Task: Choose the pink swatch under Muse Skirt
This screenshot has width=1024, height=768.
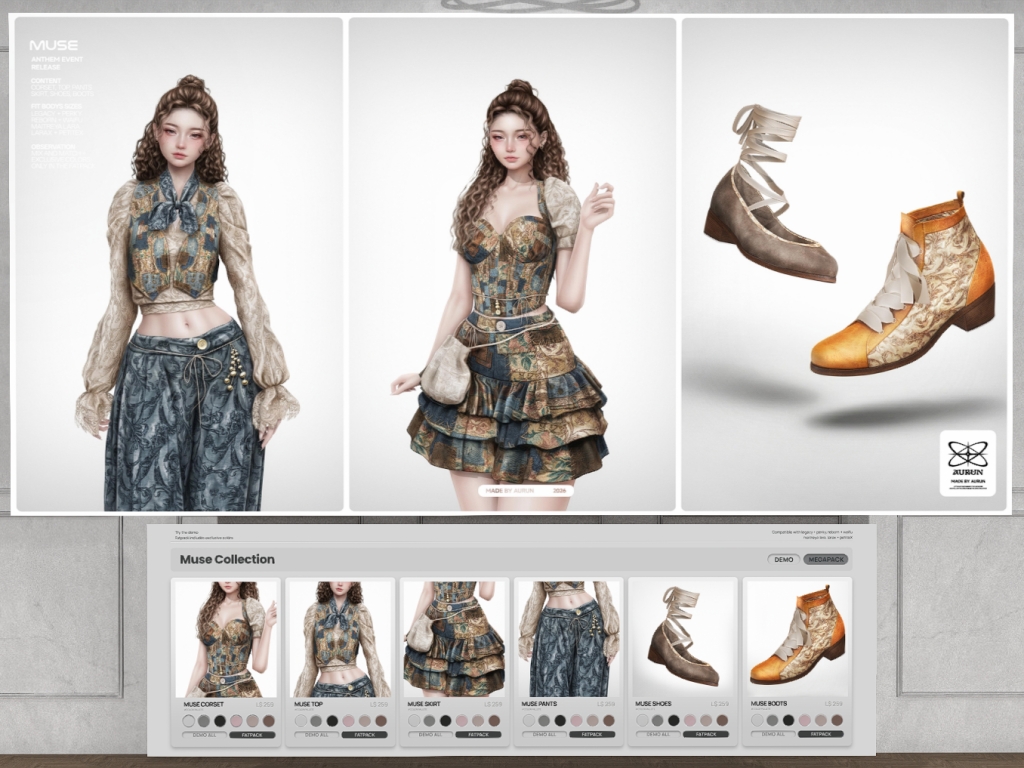Action: point(464,720)
